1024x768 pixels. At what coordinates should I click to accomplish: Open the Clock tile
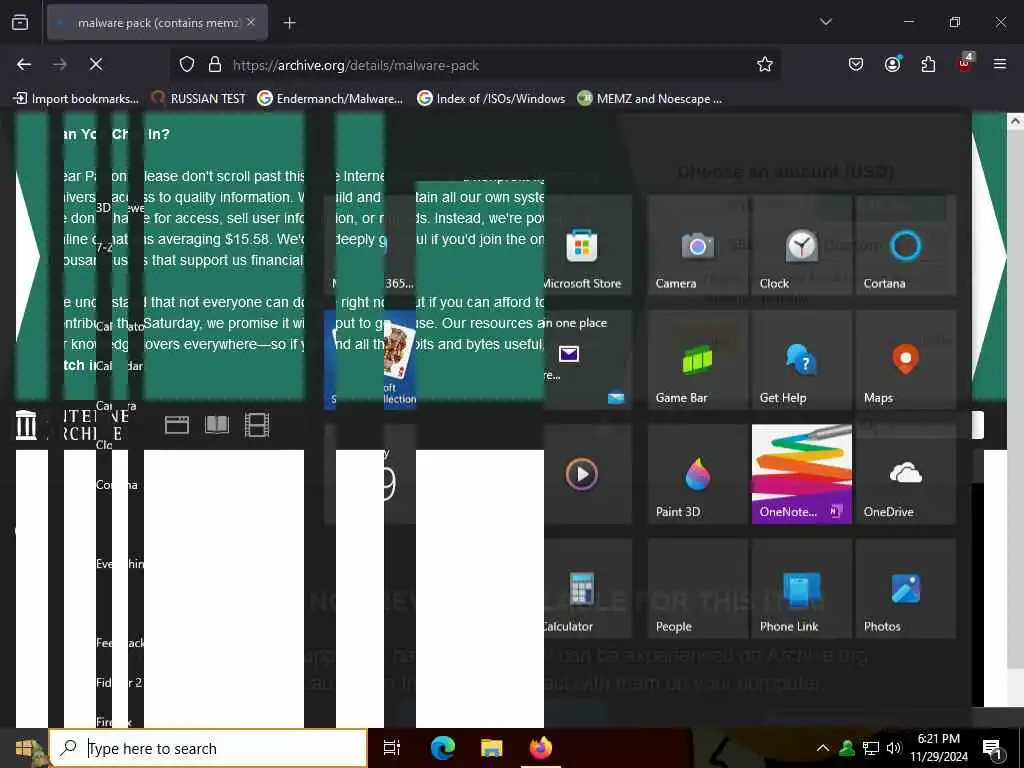coord(801,246)
